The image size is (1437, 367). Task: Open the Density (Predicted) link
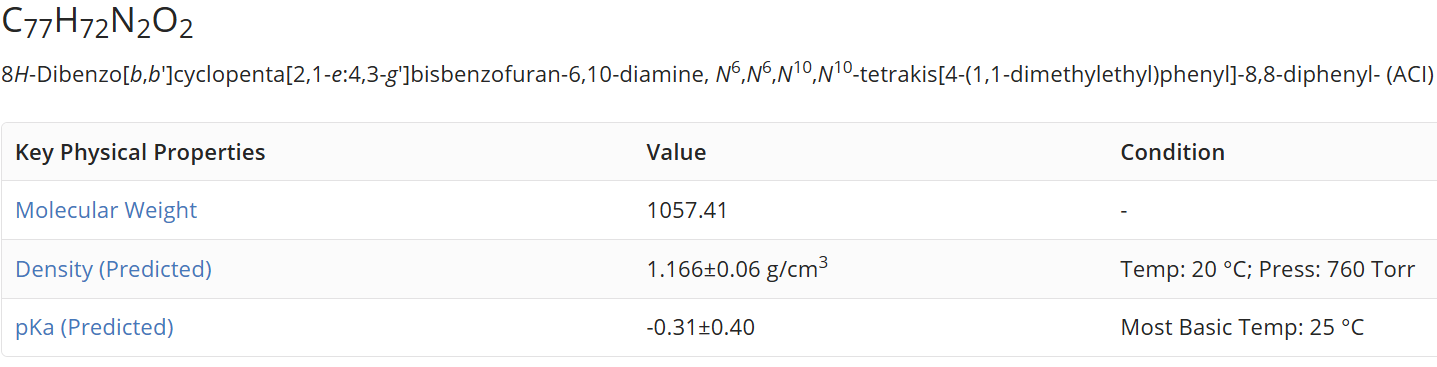113,269
